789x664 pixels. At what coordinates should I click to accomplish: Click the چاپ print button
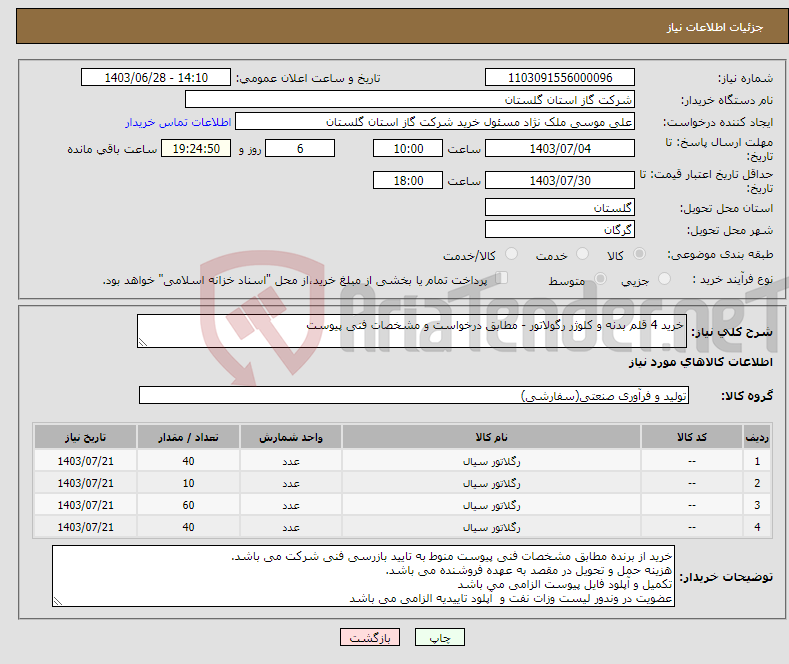pyautogui.click(x=440, y=637)
